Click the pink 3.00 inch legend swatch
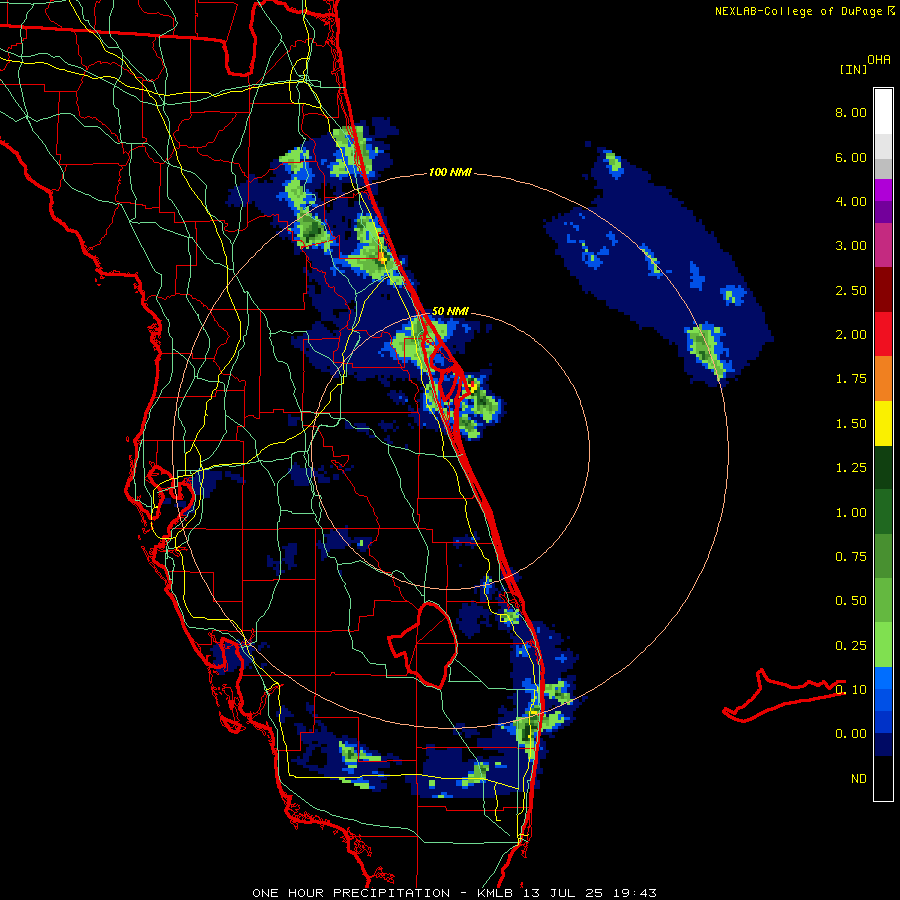 pyautogui.click(x=883, y=245)
